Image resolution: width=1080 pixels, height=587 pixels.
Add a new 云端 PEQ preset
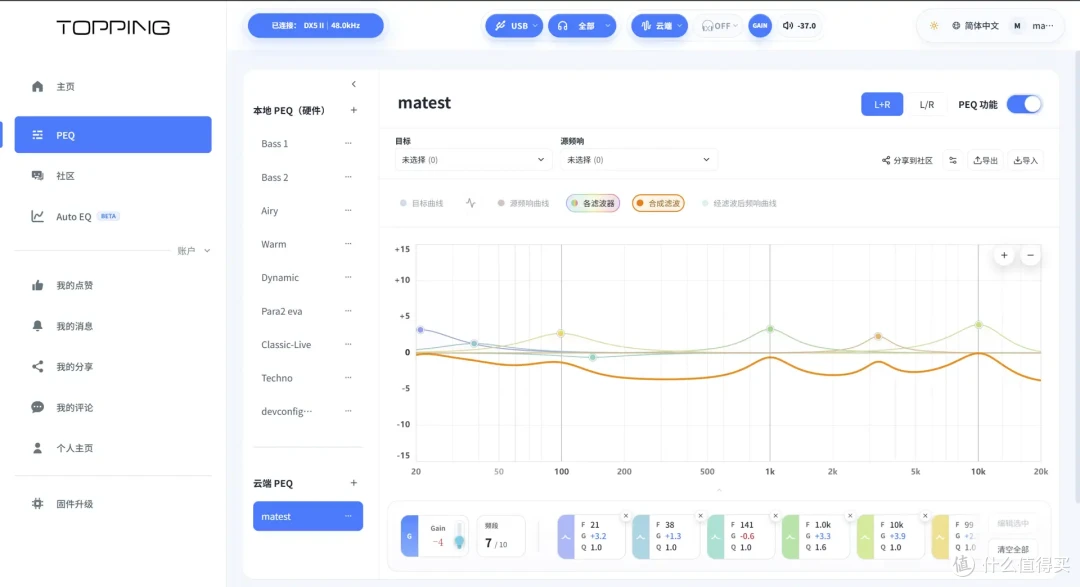[353, 483]
